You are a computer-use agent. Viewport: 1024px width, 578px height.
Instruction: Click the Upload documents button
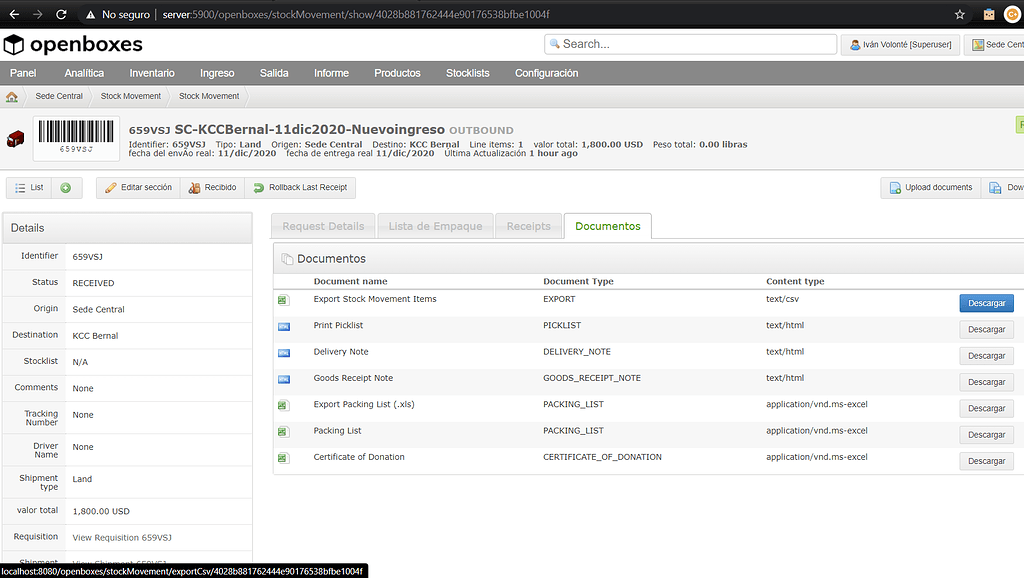coord(928,188)
